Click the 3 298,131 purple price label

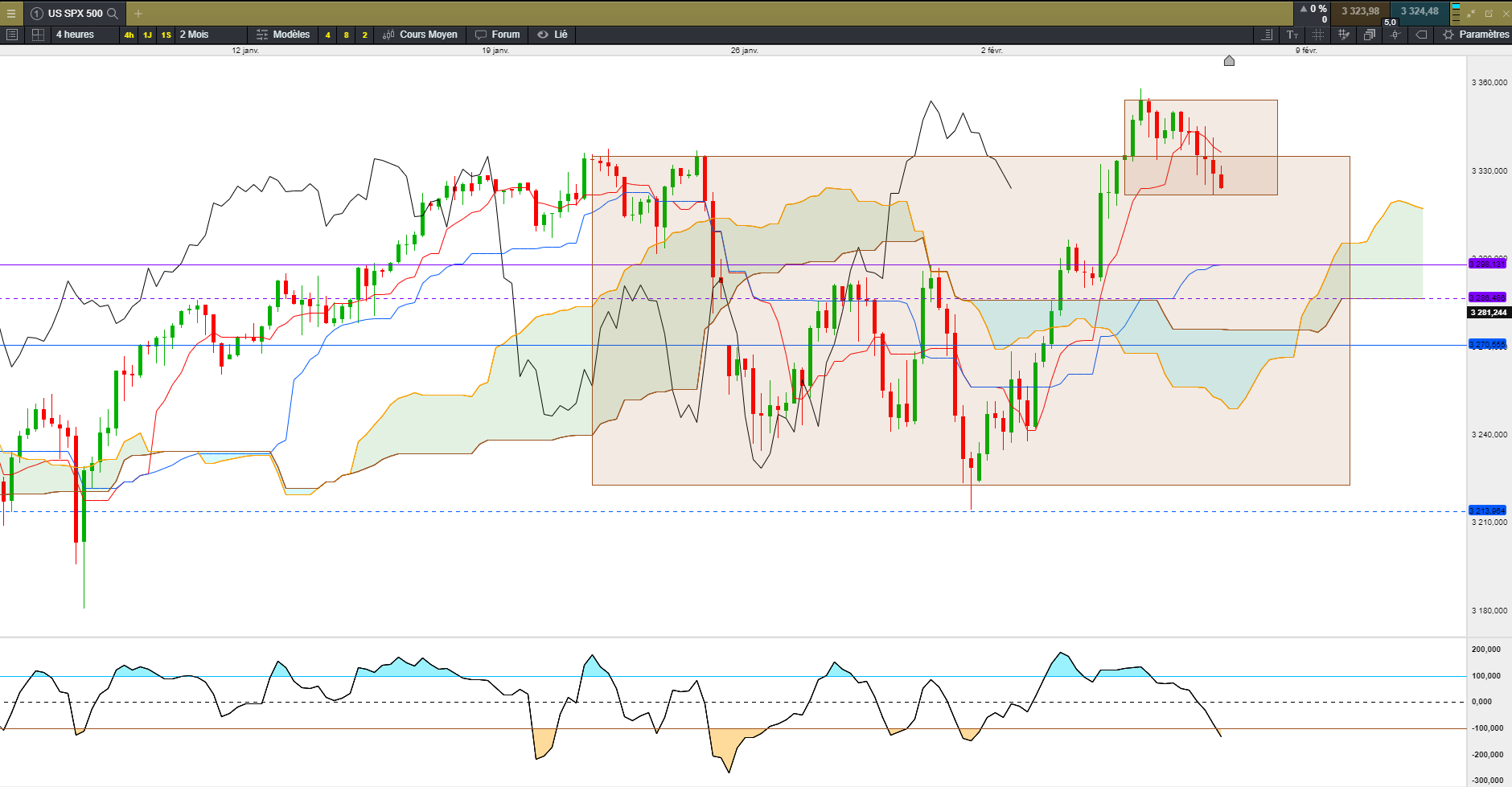coord(1487,264)
